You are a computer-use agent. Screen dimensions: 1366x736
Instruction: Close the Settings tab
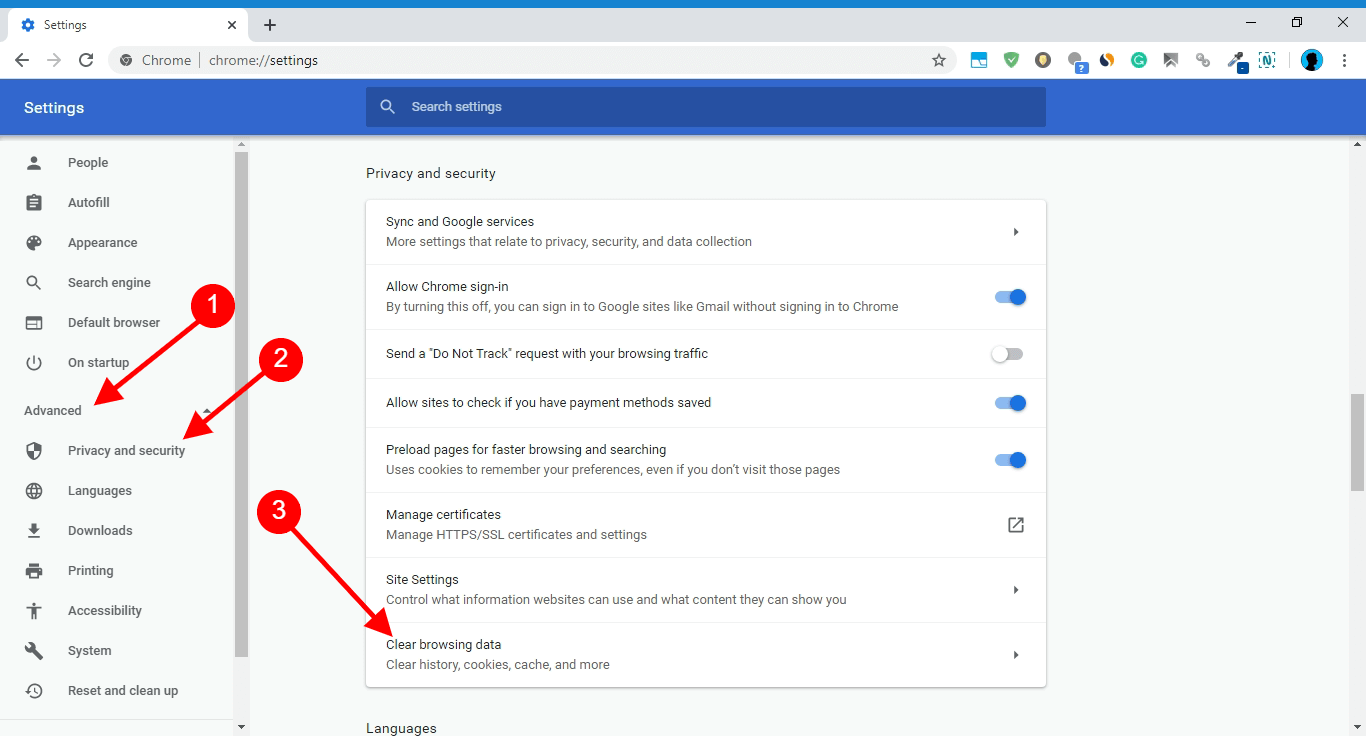[x=233, y=25]
